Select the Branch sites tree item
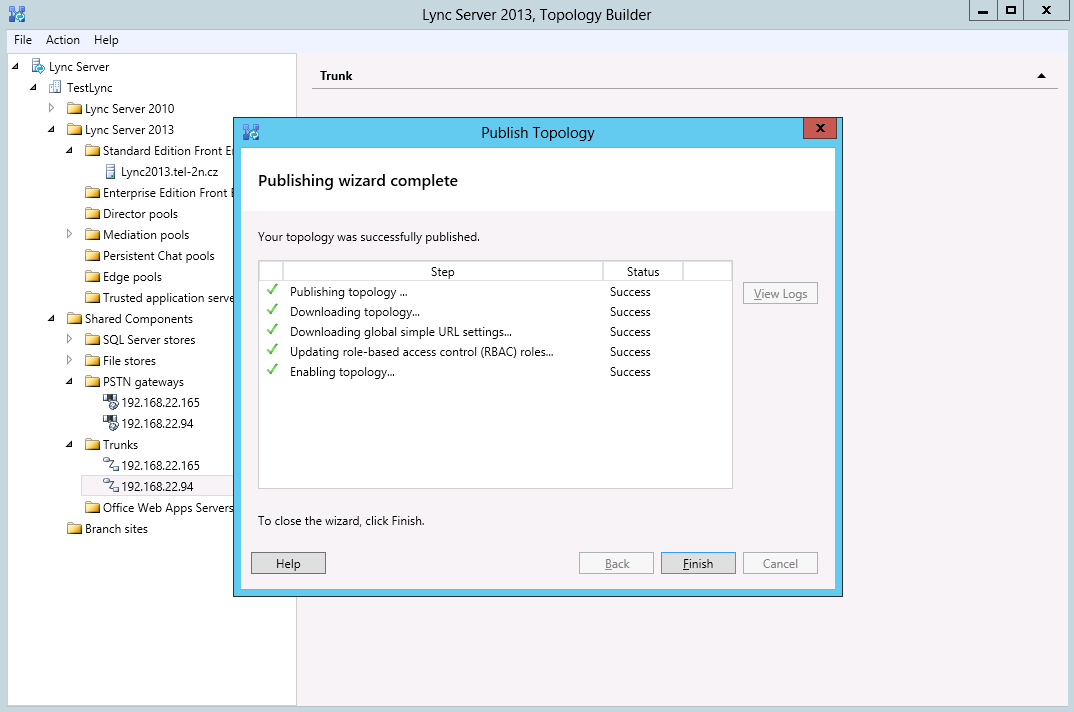The image size is (1074, 712). (x=116, y=529)
